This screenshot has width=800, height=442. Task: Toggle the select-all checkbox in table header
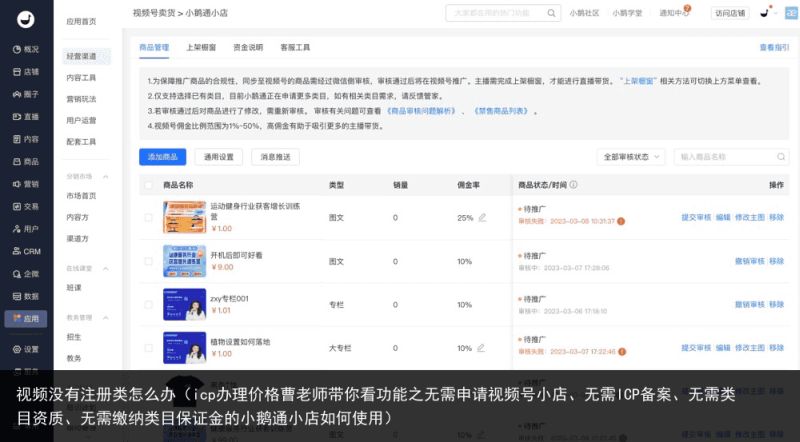pyautogui.click(x=148, y=185)
